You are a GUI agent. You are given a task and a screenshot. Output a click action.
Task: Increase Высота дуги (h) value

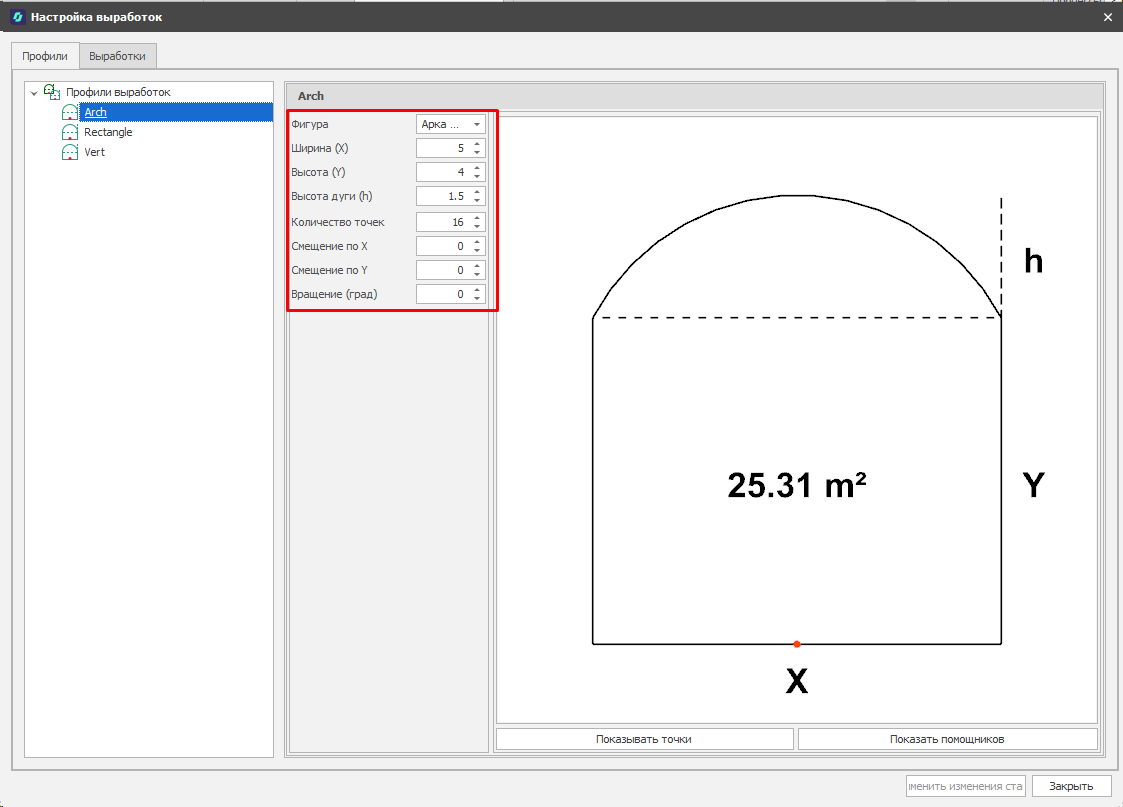(477, 192)
